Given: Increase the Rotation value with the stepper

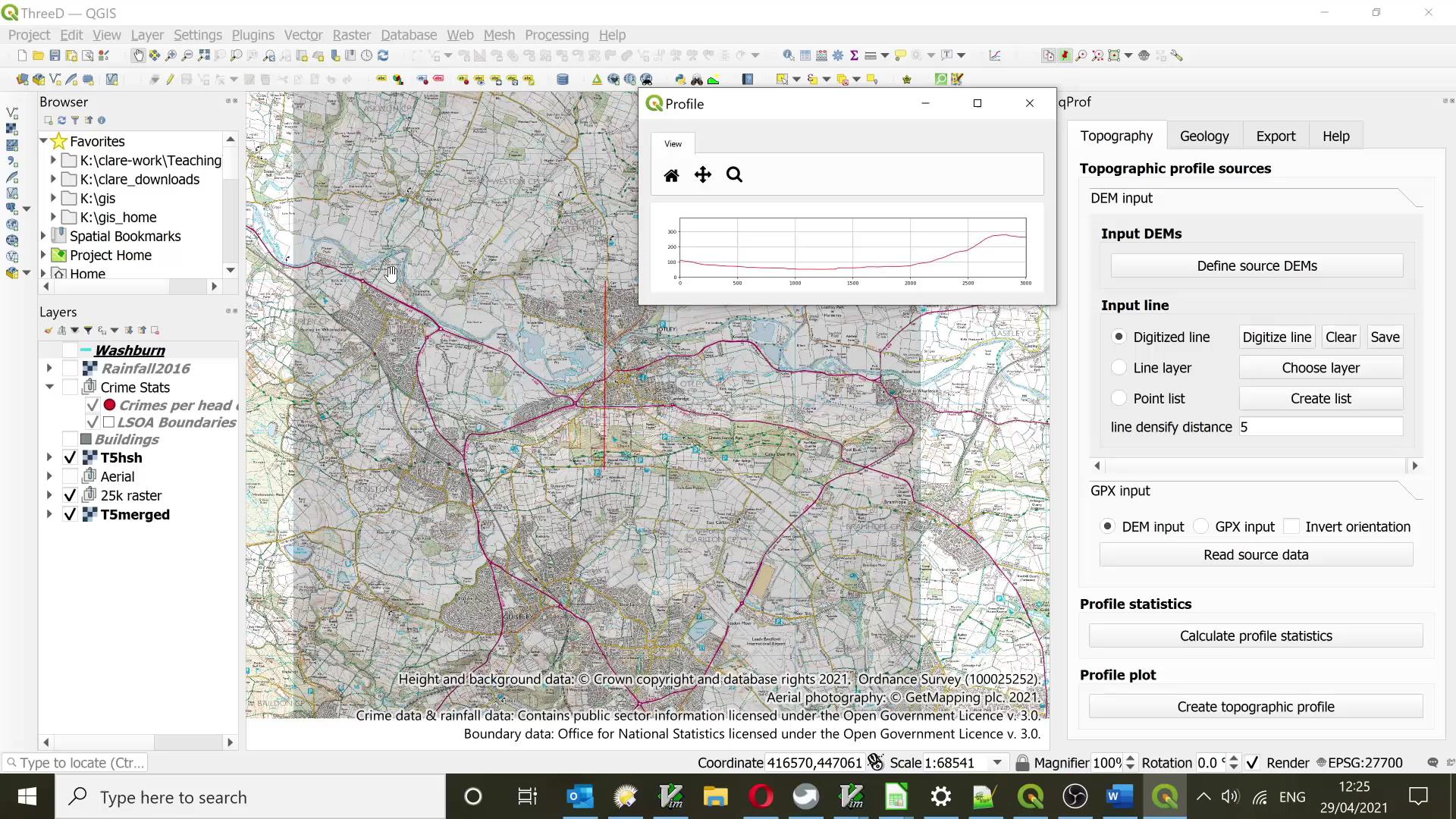Looking at the screenshot, I should pos(1234,758).
